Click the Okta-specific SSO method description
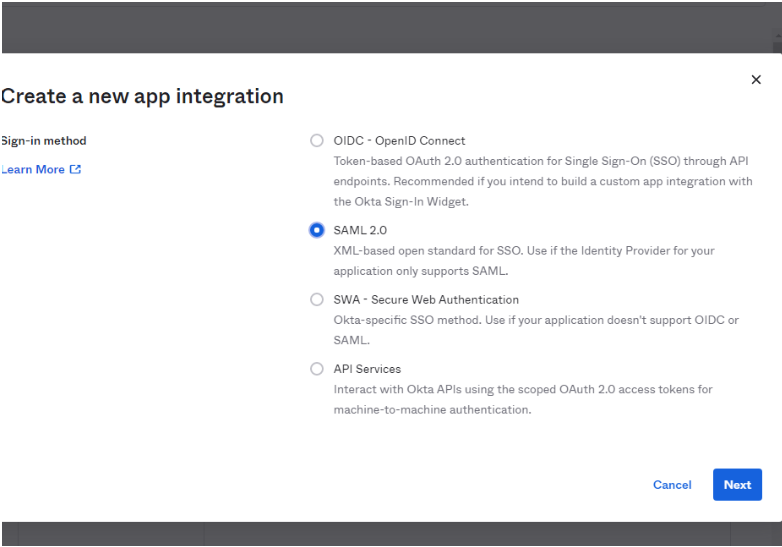The width and height of the screenshot is (782, 547). 536,330
